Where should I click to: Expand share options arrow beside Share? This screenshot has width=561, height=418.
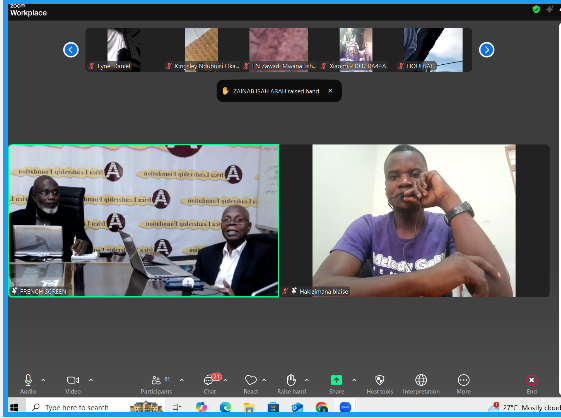(354, 380)
